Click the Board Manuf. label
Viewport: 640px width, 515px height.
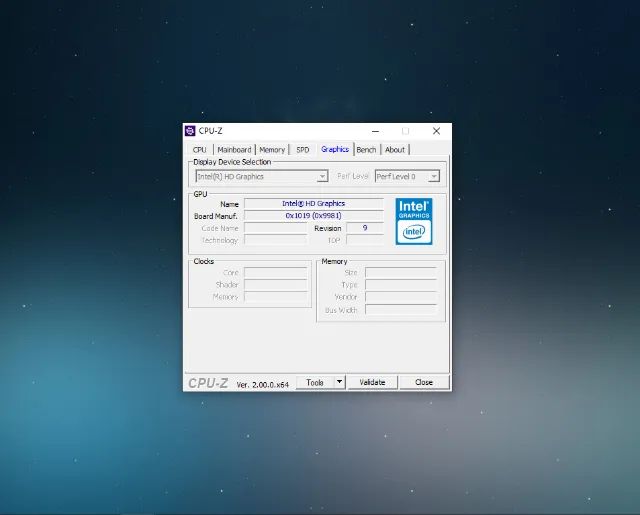216,216
